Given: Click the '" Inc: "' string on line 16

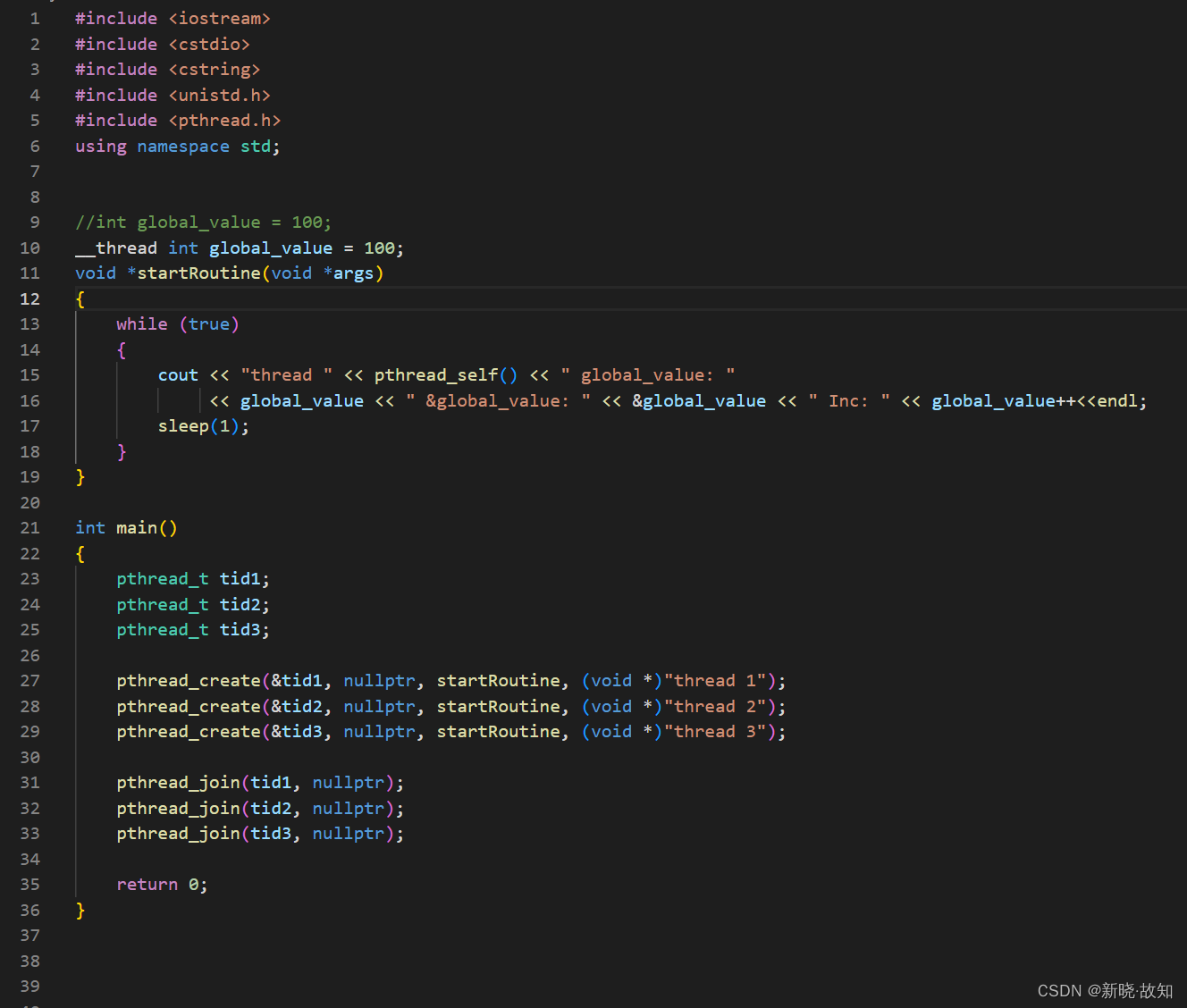Looking at the screenshot, I should (x=849, y=401).
